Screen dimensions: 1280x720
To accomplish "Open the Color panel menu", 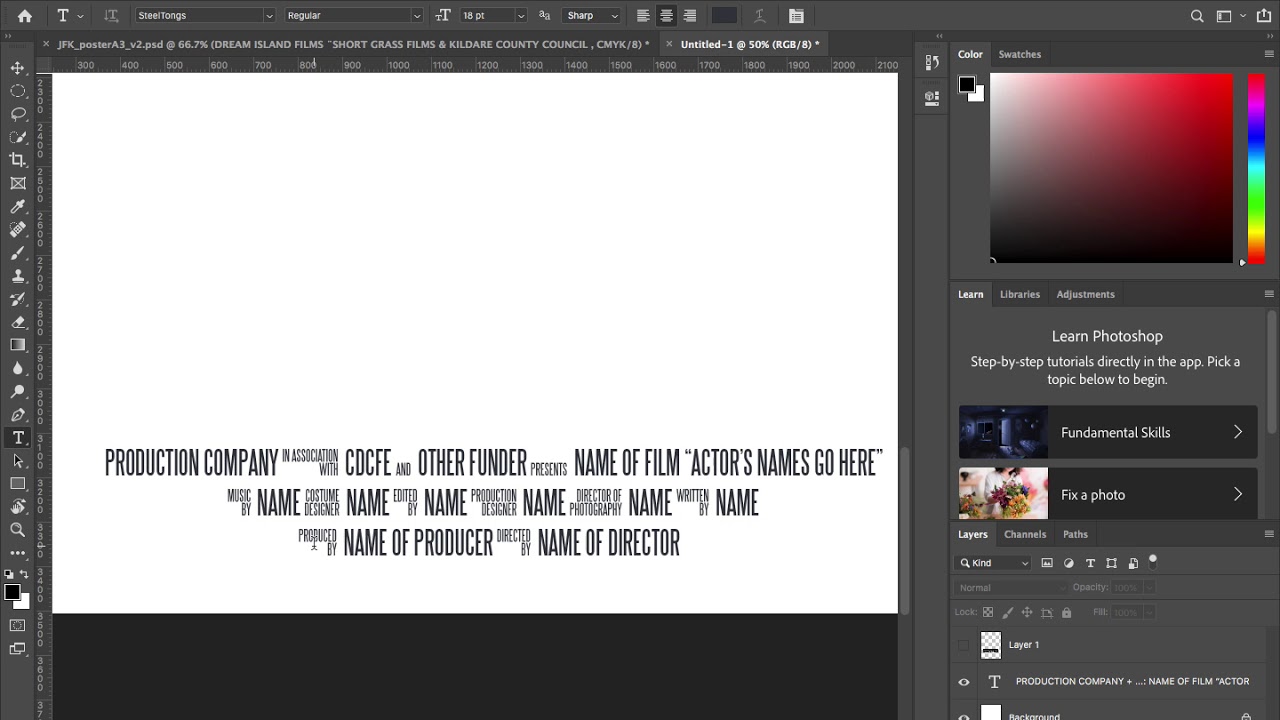I will point(1269,54).
